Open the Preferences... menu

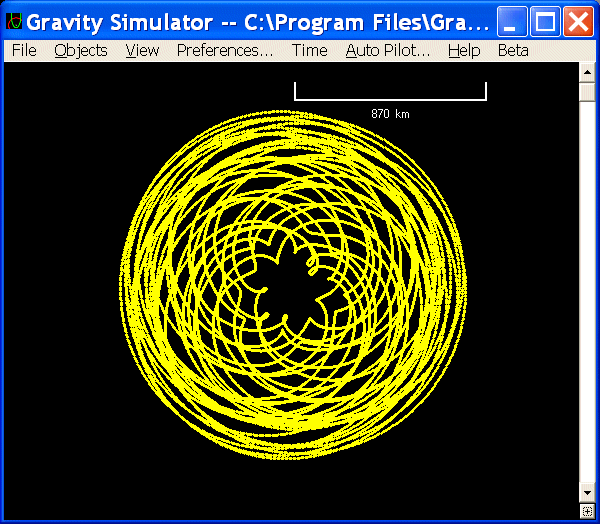(225, 51)
